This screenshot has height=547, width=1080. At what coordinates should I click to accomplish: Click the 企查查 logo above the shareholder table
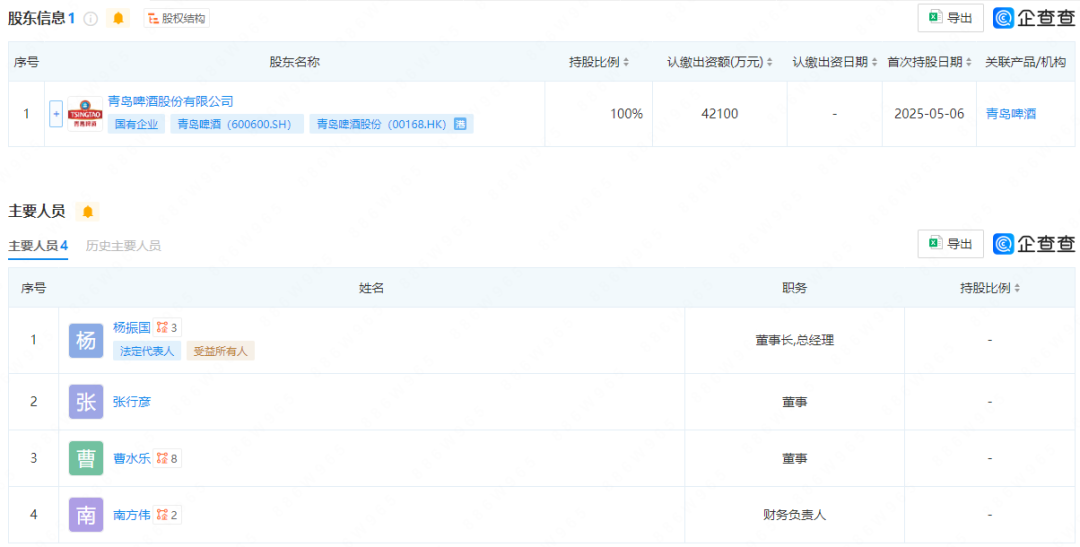[1034, 19]
